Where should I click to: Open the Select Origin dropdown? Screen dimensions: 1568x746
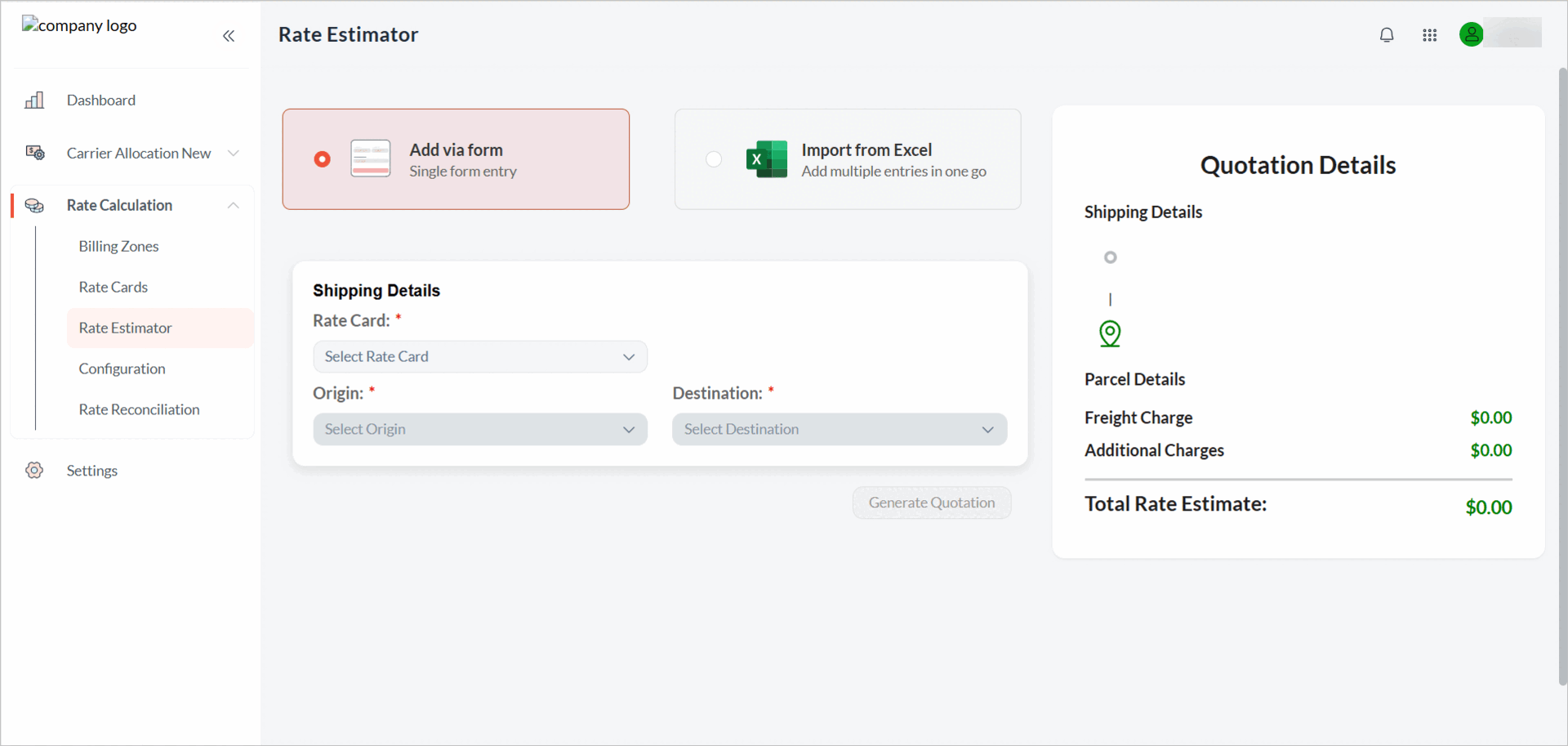click(480, 430)
